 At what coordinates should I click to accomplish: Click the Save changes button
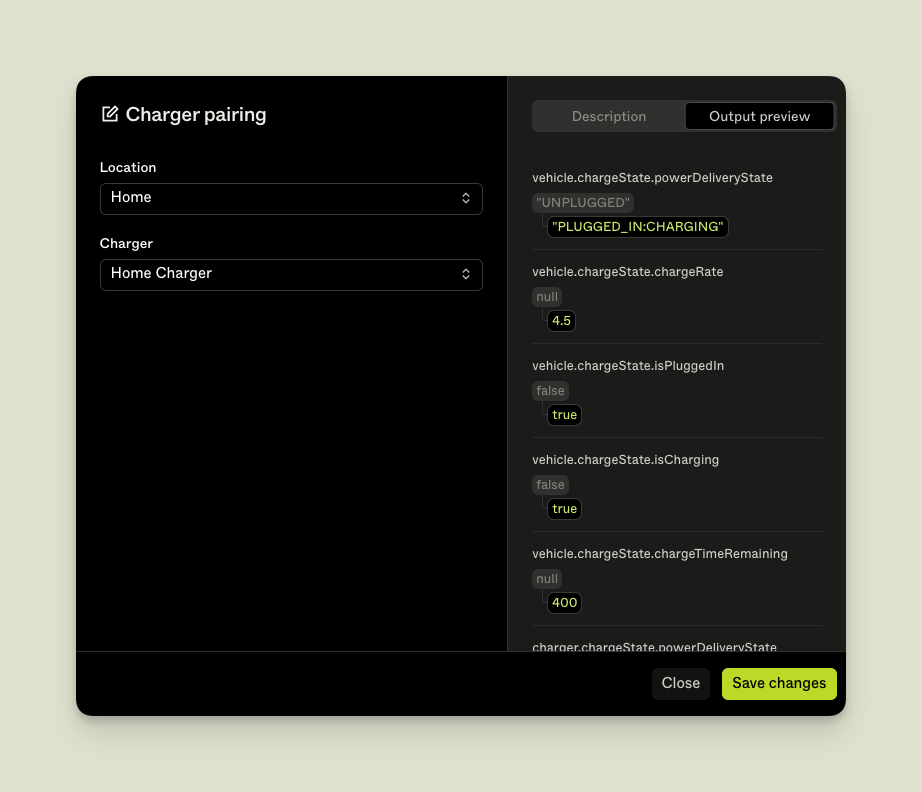click(779, 683)
